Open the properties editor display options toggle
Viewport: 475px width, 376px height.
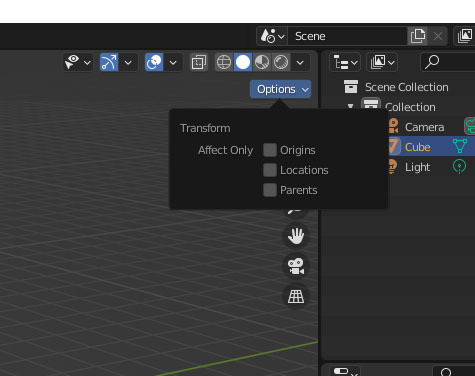pyautogui.click(x=345, y=371)
